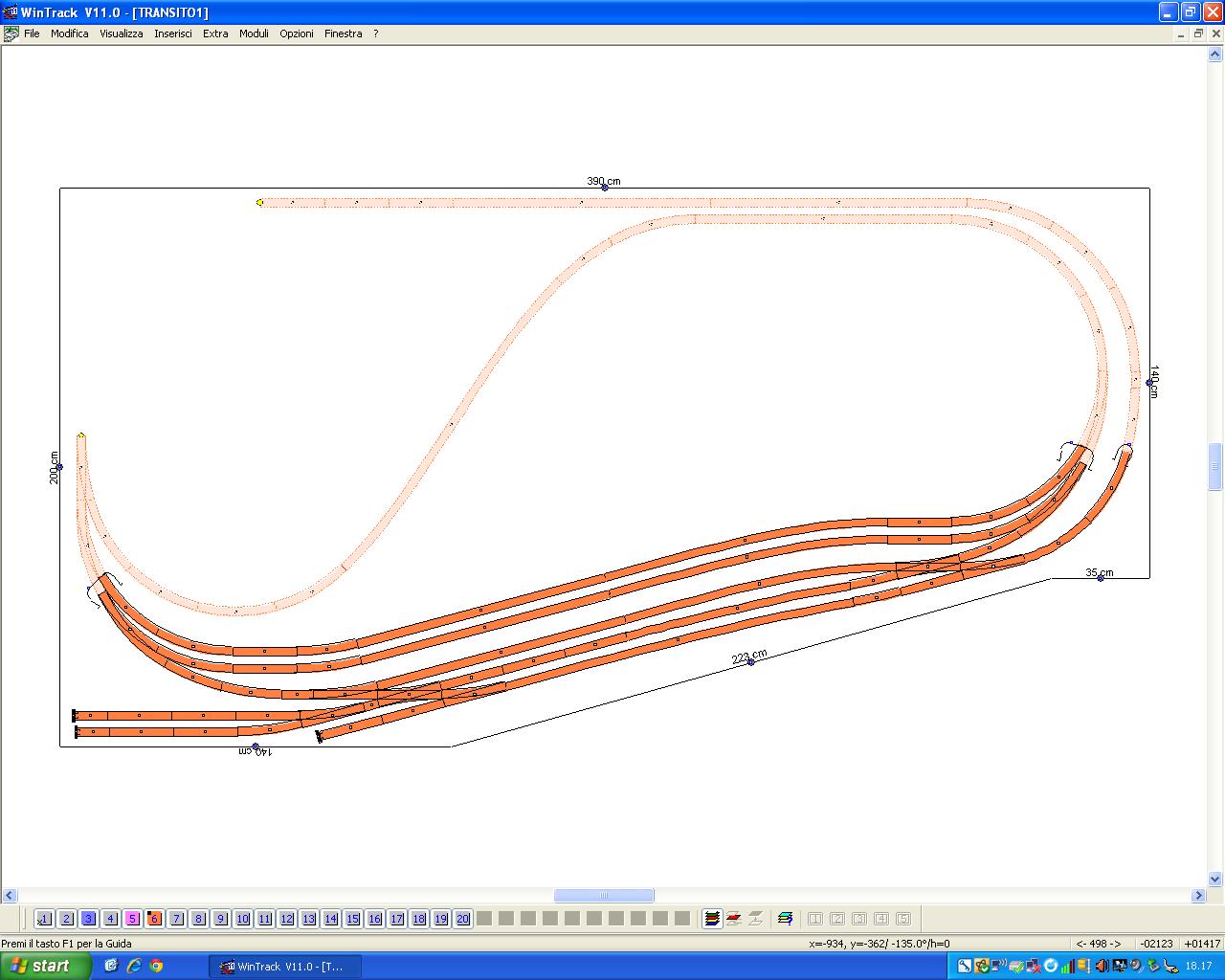1225x980 pixels.
Task: Click the disabled view 1 icon
Action: (815, 919)
